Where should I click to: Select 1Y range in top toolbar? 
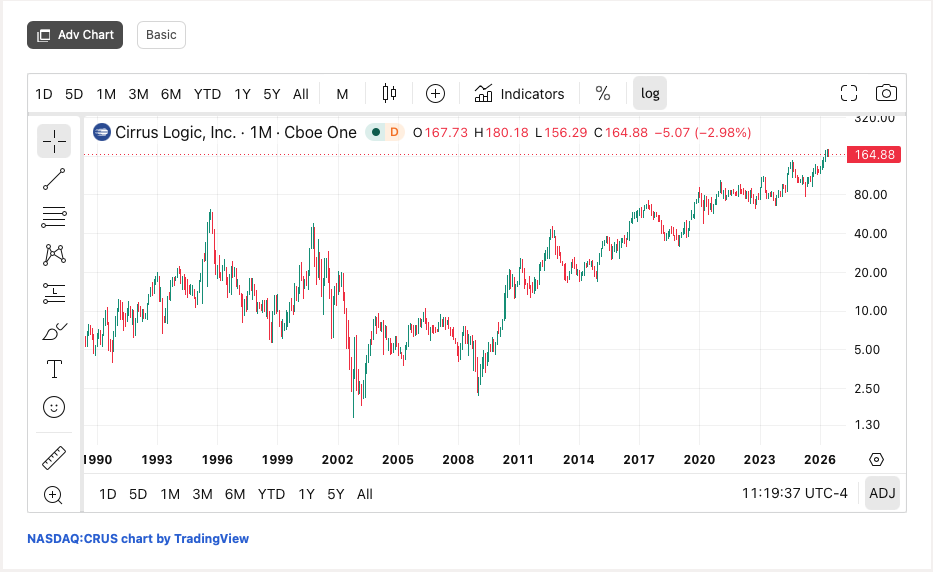coord(242,94)
